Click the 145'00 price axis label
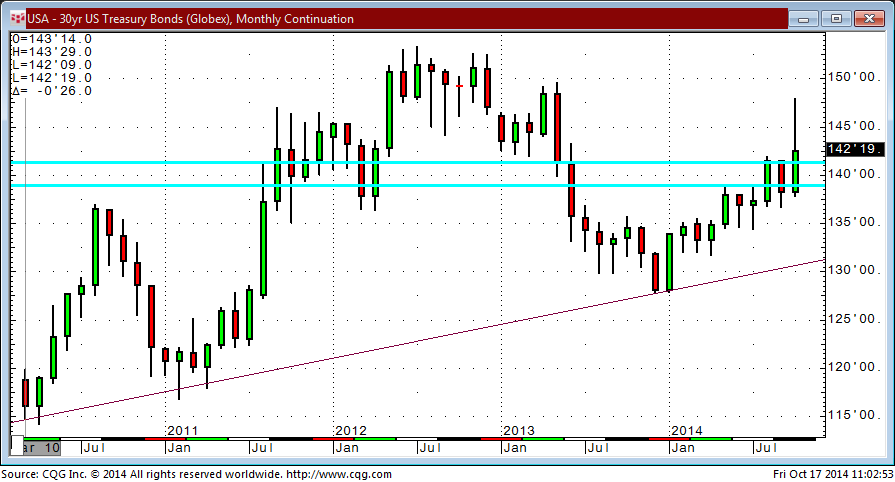The height and width of the screenshot is (482, 895). coord(852,126)
